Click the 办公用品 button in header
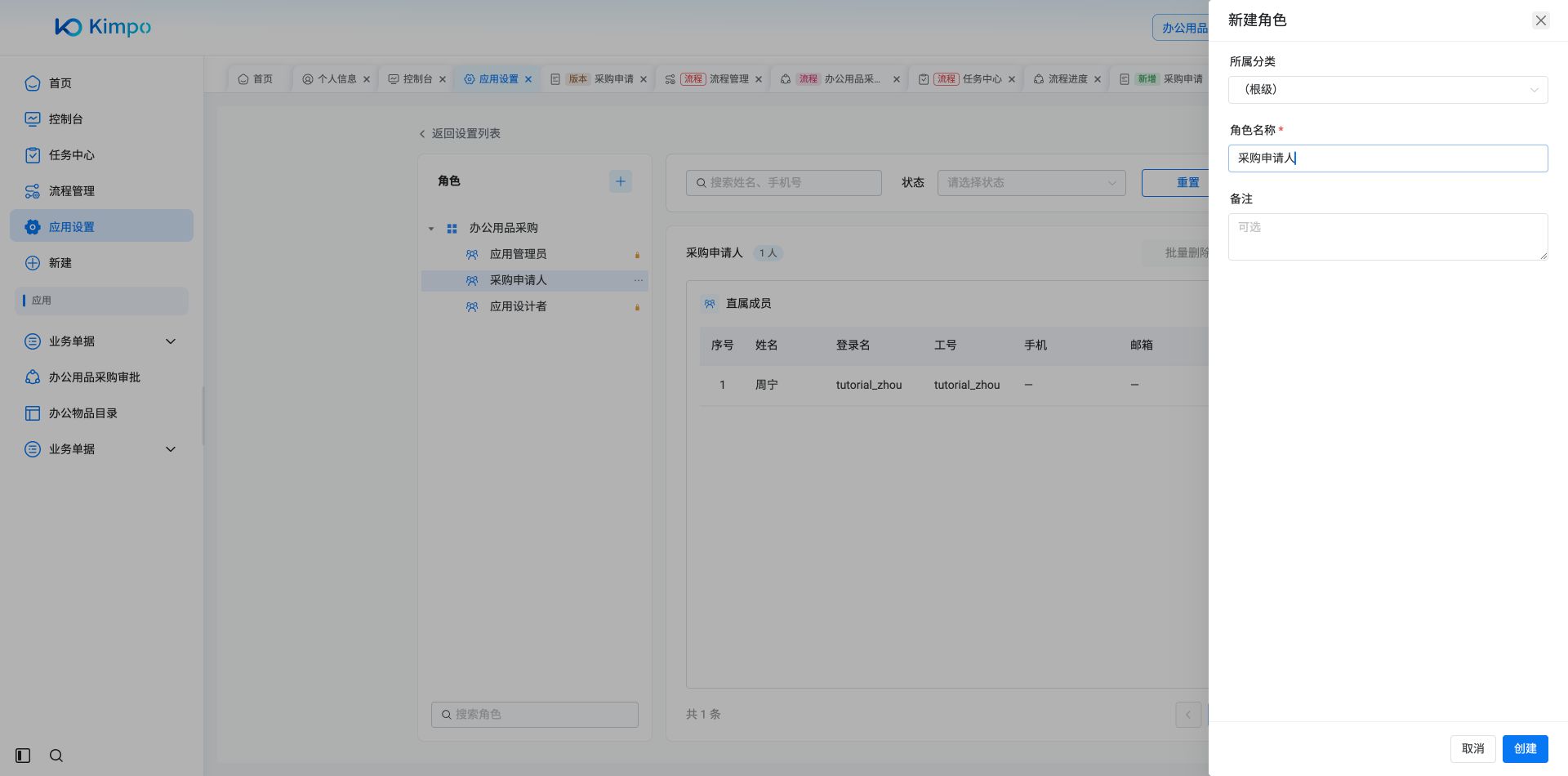The image size is (1568, 776). (1181, 28)
